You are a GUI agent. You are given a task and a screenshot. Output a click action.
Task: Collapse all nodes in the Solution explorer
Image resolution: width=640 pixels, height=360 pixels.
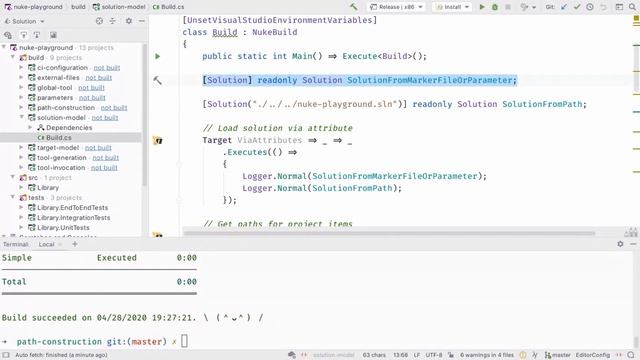(112, 21)
